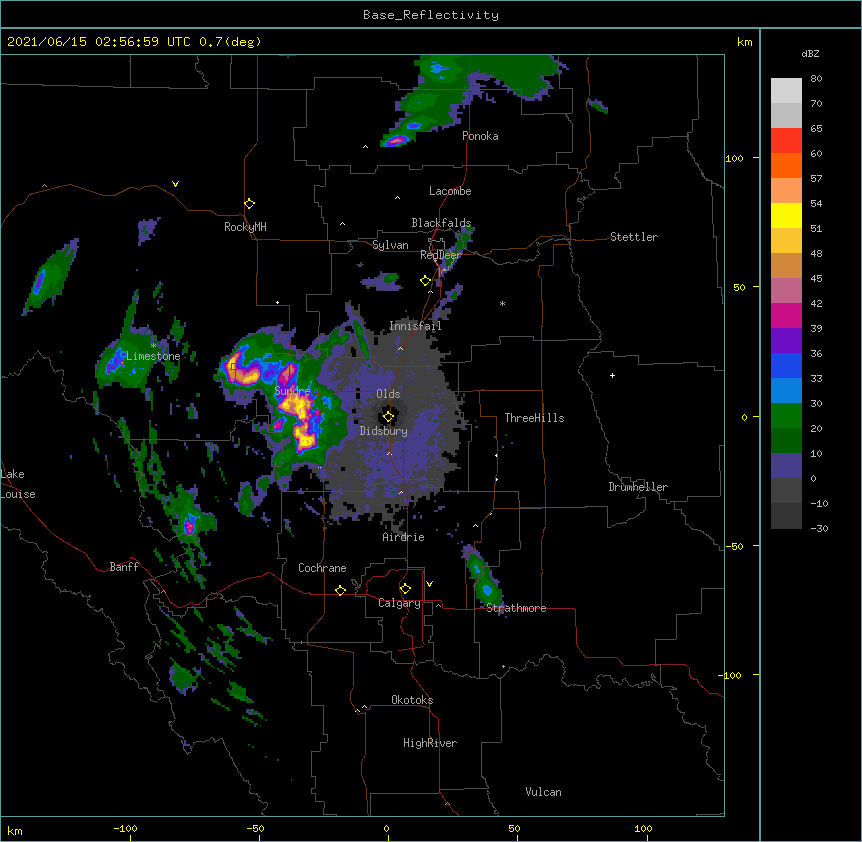The height and width of the screenshot is (842, 862).
Task: Click the RockyMH label
Action: point(245,227)
